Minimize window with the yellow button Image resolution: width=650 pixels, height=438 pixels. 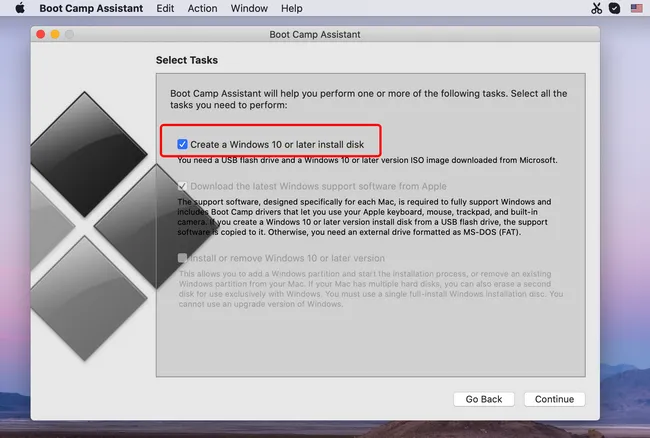click(x=55, y=34)
